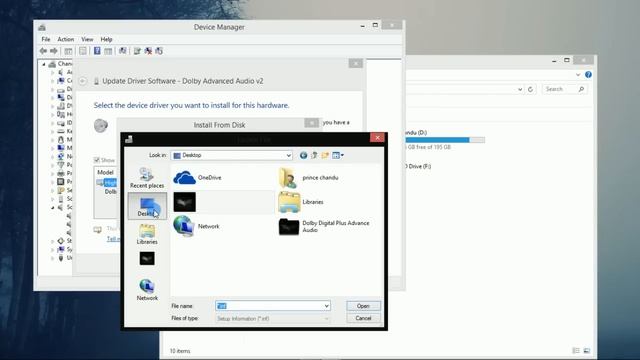Open the Dolby Digital Plus Advance Audio folder

(324, 227)
